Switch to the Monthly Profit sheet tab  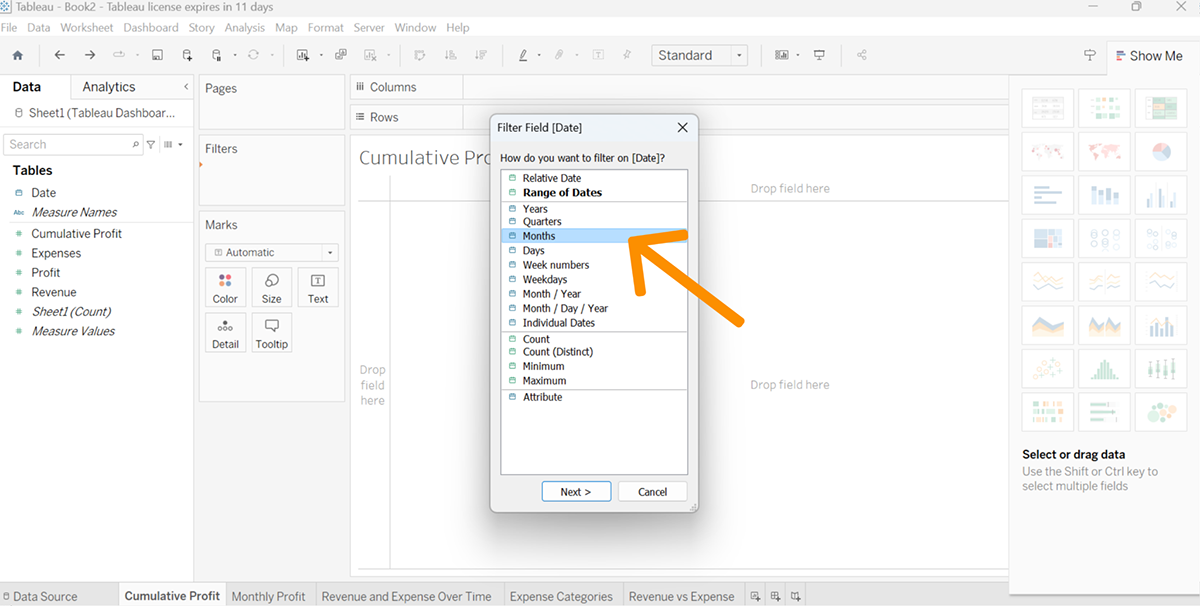[x=268, y=596]
